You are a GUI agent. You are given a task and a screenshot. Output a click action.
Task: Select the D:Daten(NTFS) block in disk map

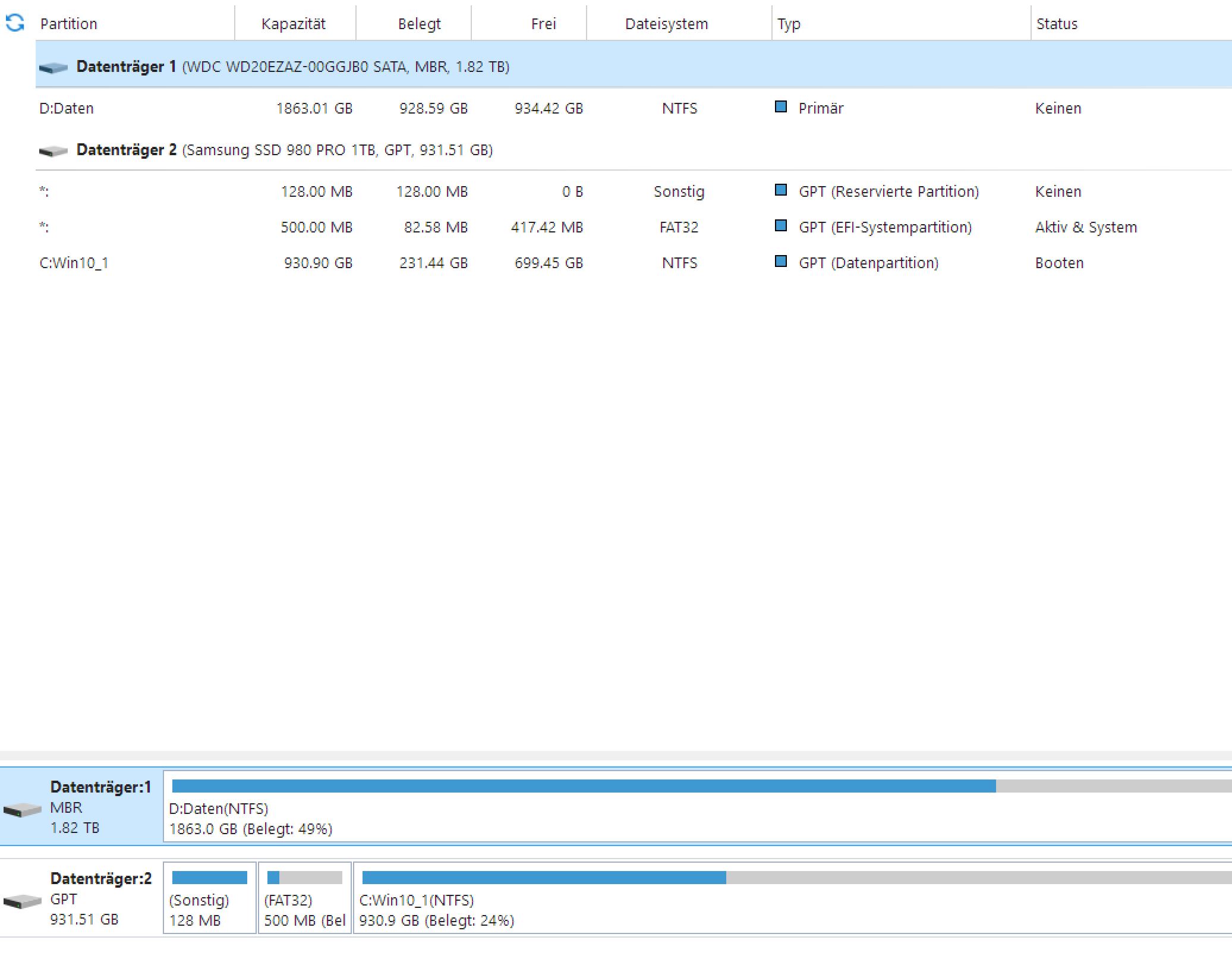coord(698,806)
